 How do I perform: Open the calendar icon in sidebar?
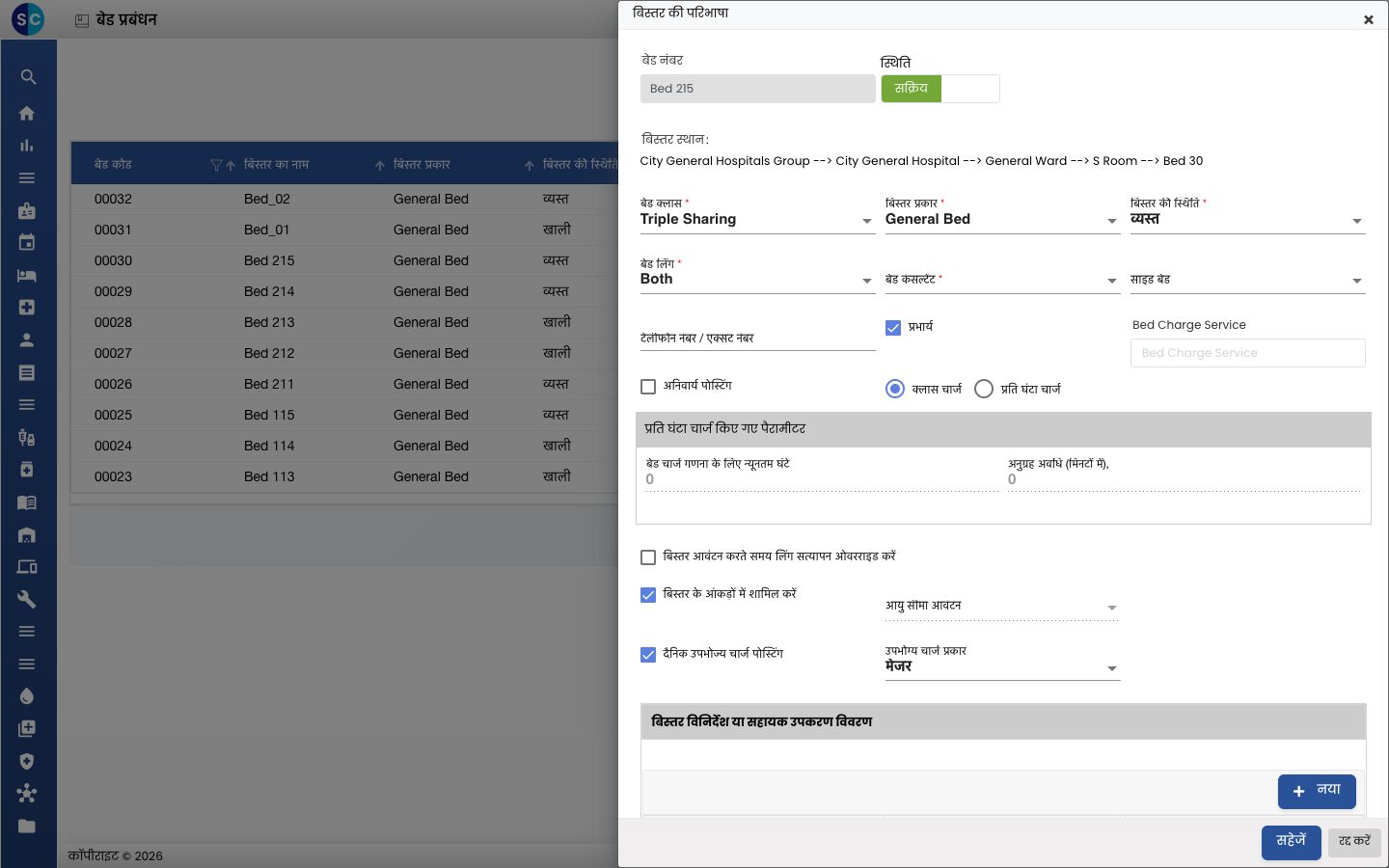click(27, 243)
